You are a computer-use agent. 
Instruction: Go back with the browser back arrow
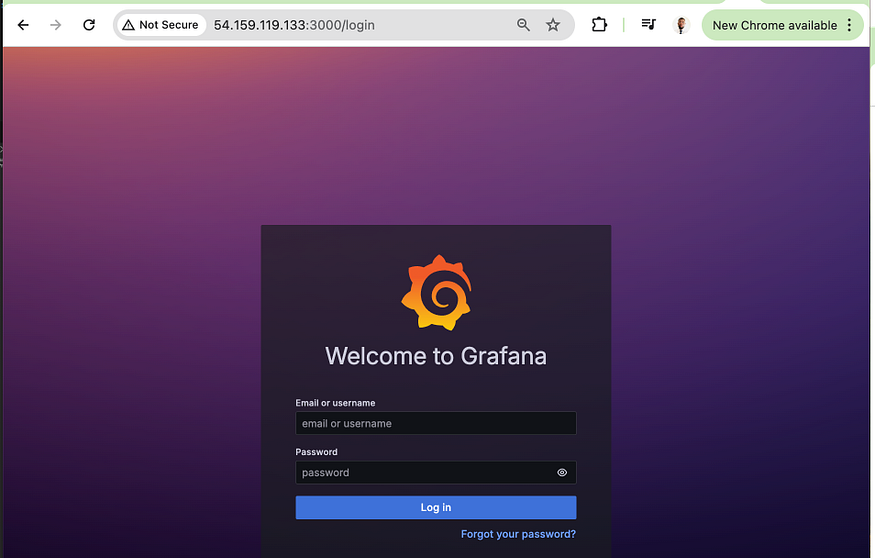23,25
